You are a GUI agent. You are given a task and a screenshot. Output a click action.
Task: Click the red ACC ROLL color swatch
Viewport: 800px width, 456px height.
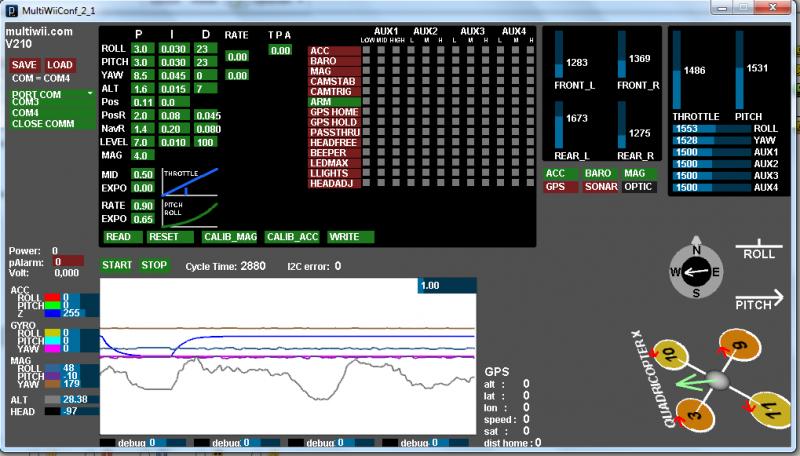tap(52, 297)
